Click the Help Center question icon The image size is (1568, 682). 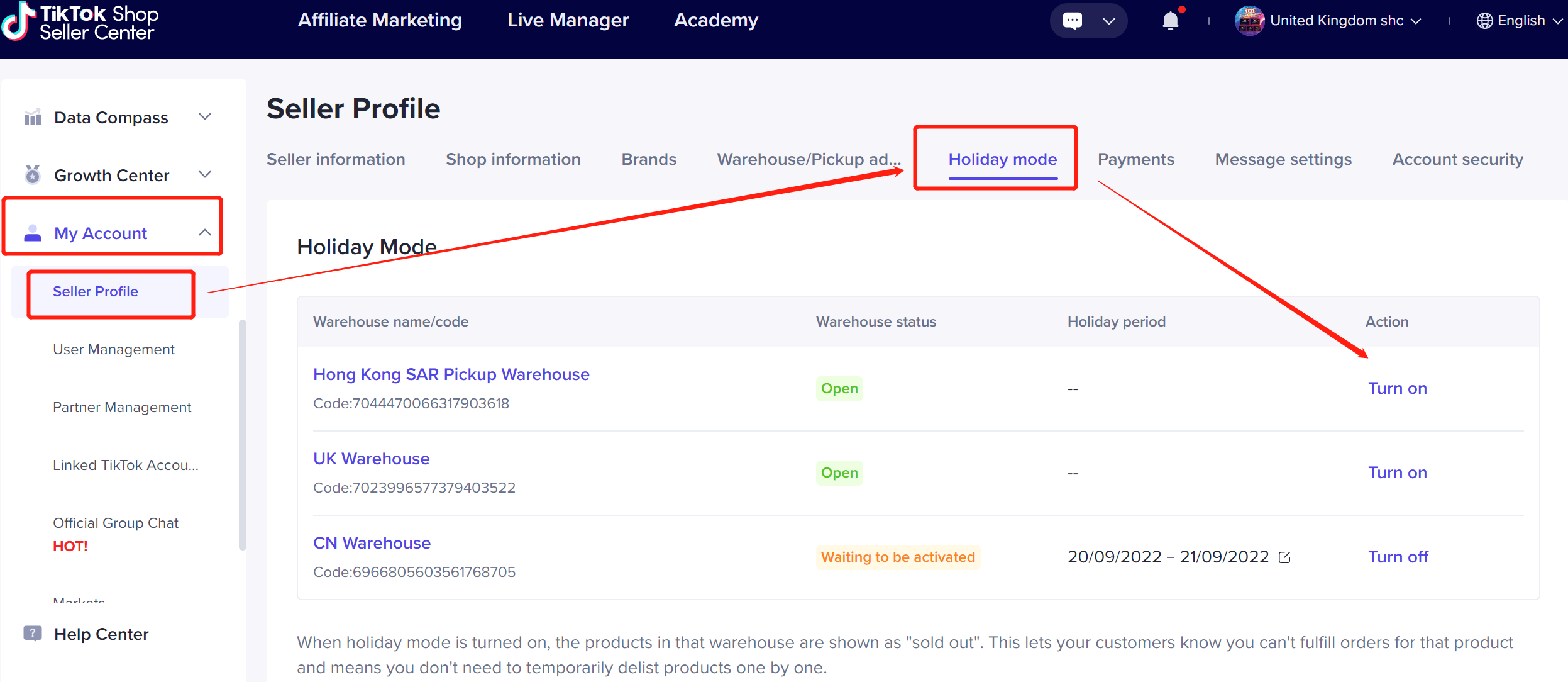click(33, 634)
